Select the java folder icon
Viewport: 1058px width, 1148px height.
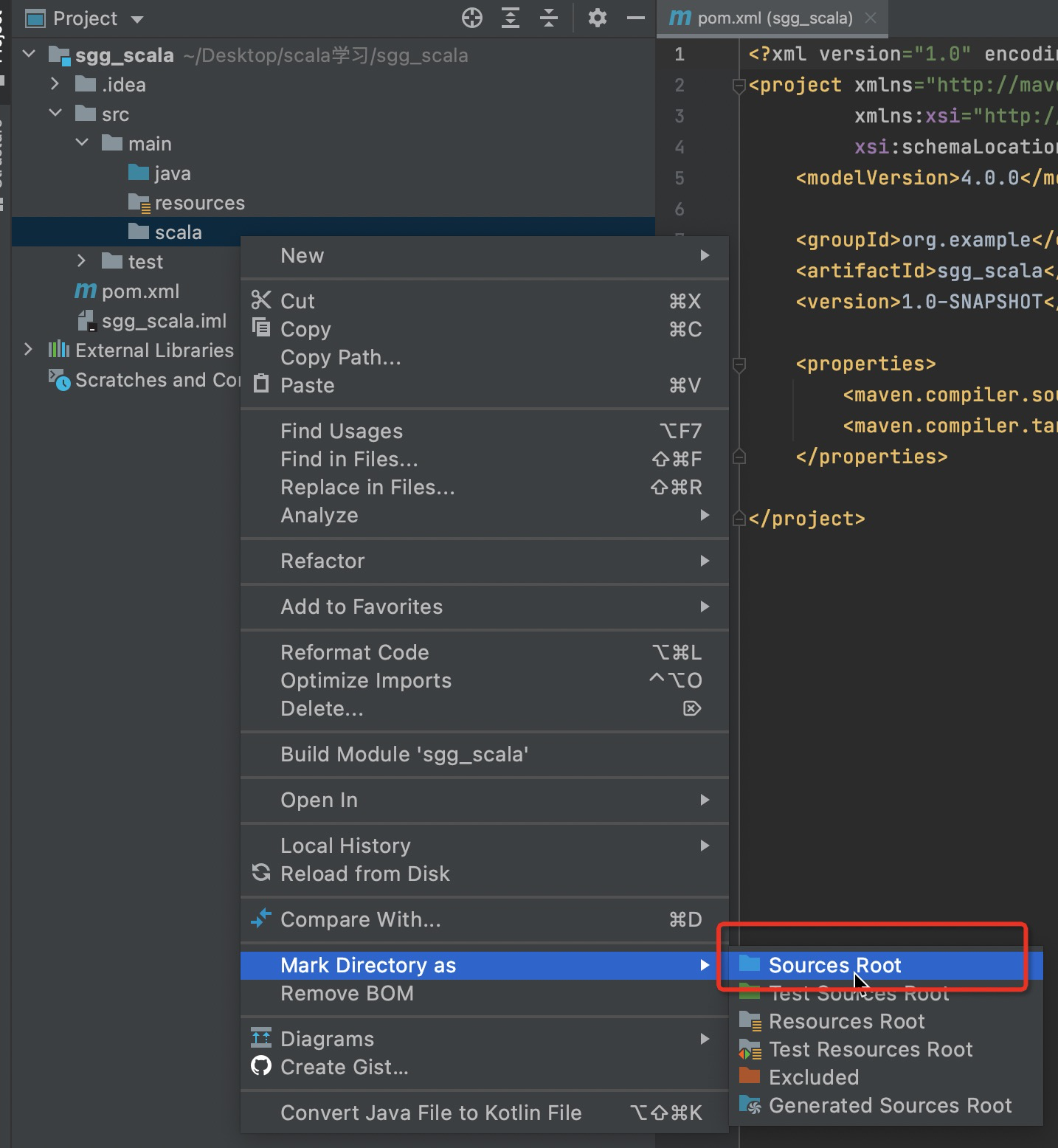click(138, 173)
